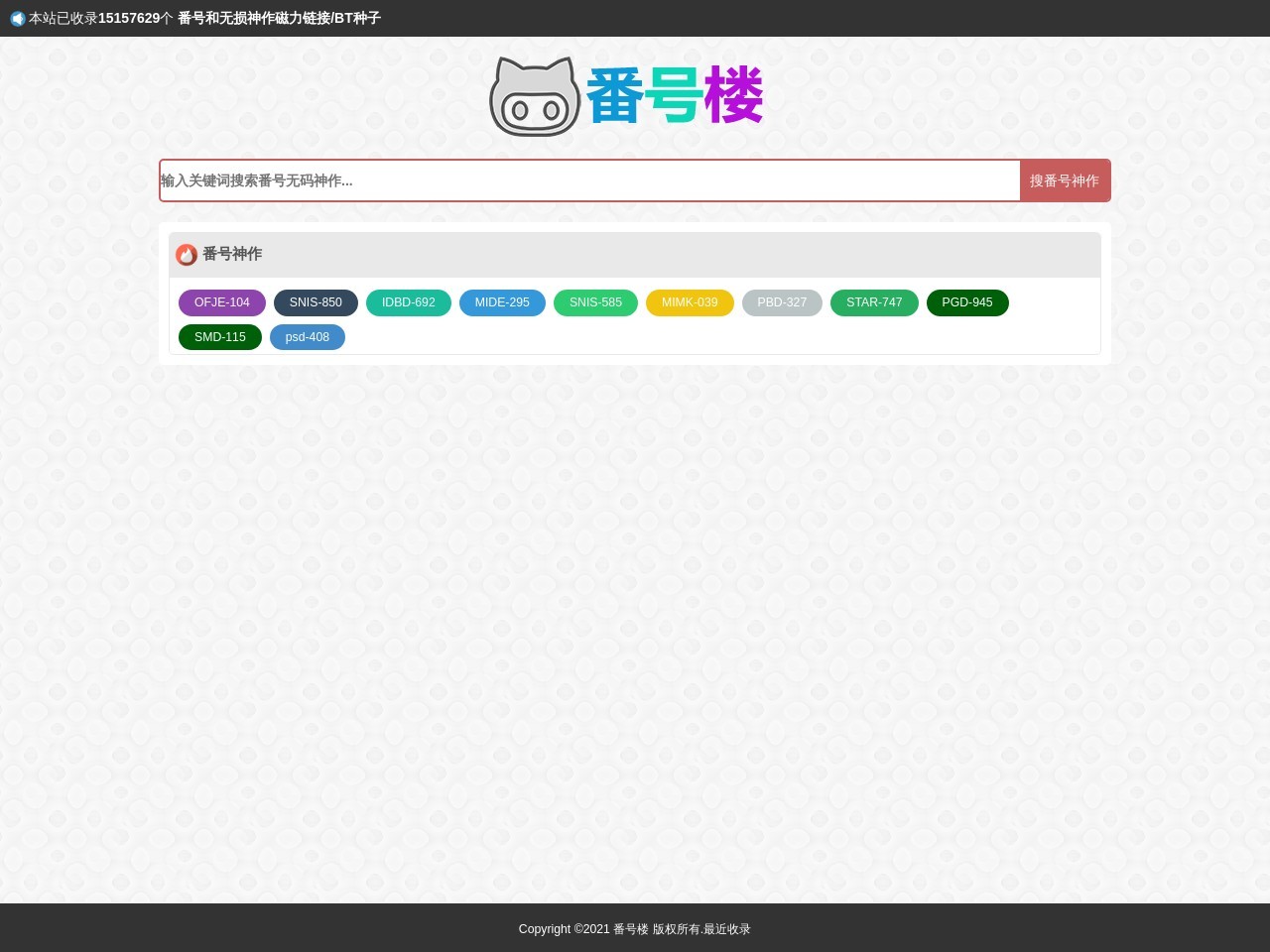
Task: Click the 番号神作 section heading
Action: click(232, 254)
